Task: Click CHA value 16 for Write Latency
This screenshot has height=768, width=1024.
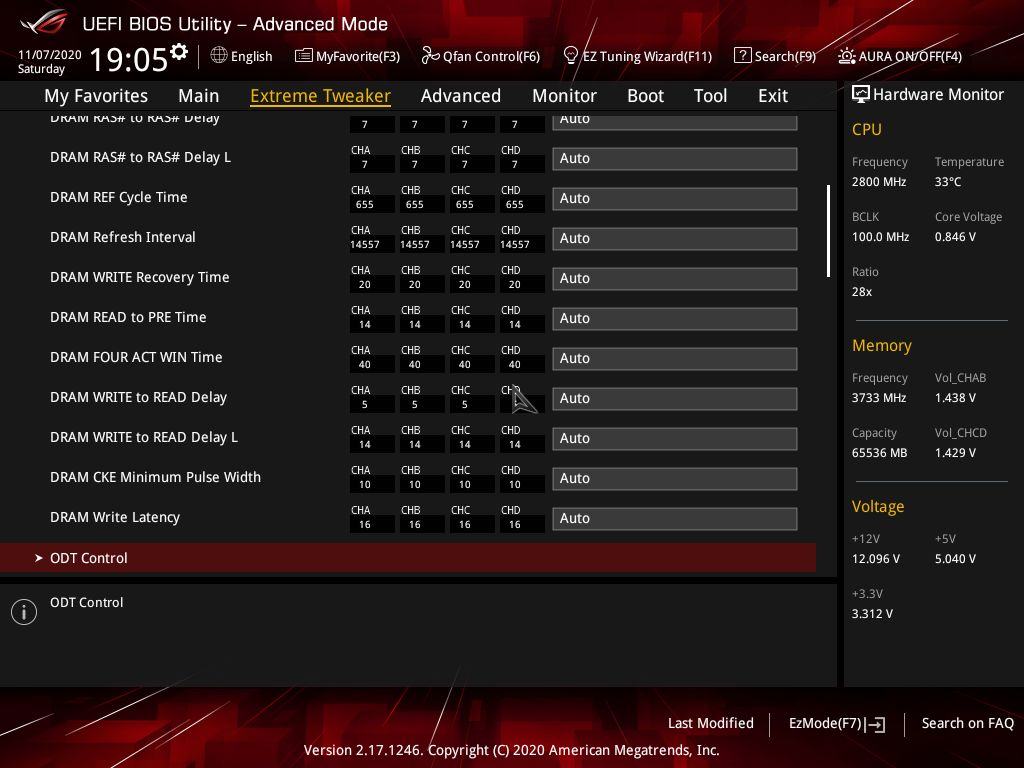Action: pos(364,524)
